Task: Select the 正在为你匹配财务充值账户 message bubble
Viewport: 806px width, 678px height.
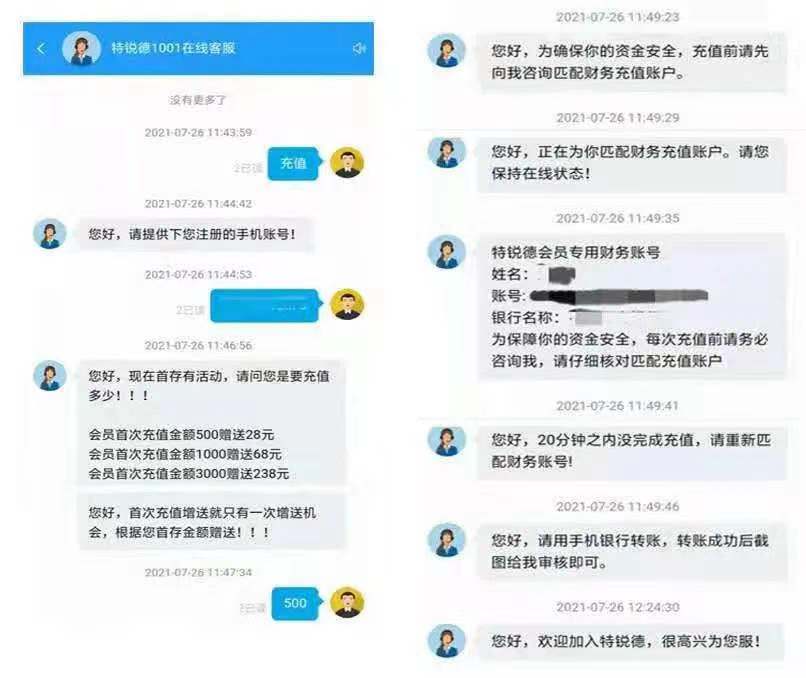Action: pos(632,163)
